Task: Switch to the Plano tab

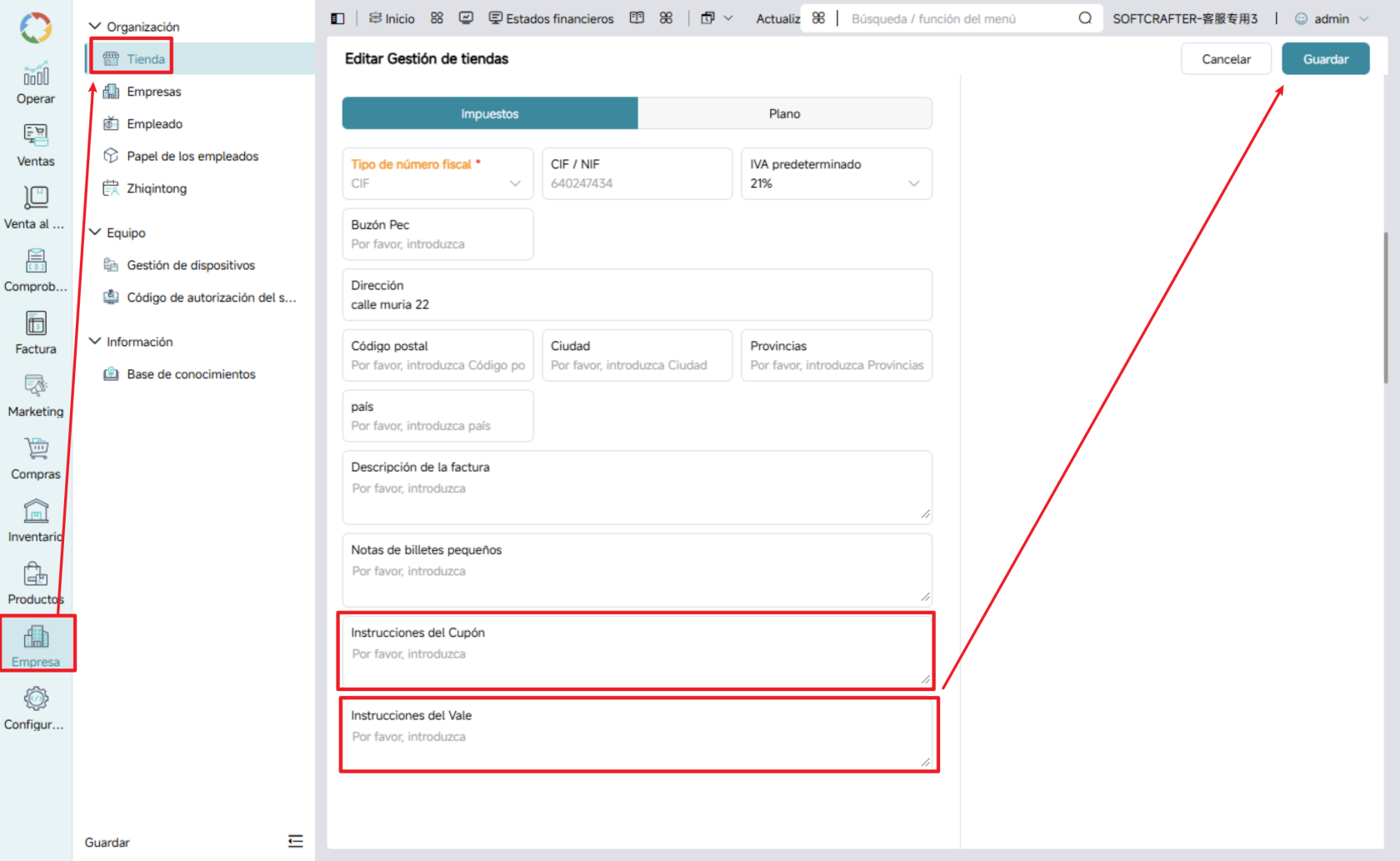Action: pos(784,113)
